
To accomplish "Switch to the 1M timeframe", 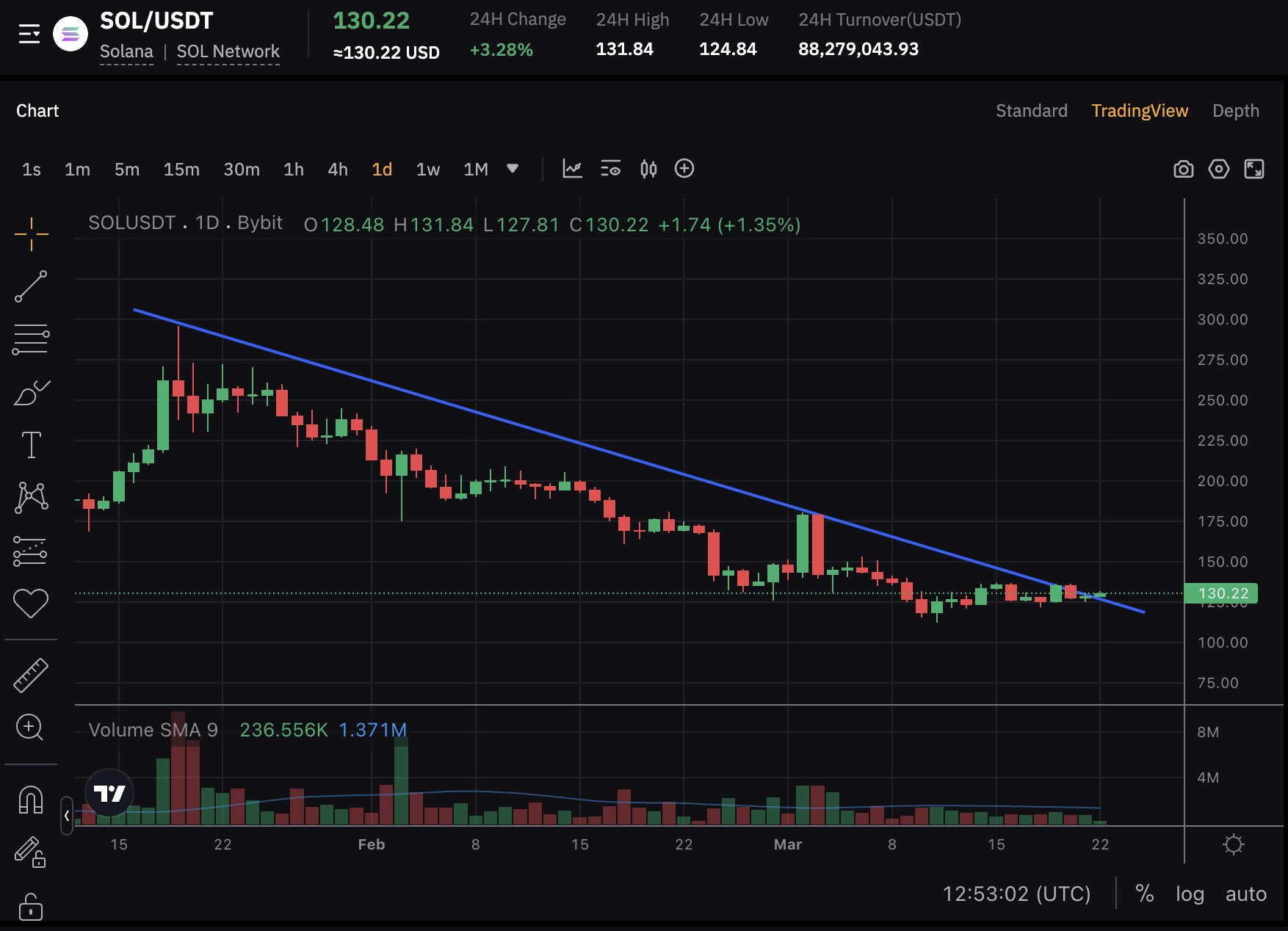I will (476, 170).
